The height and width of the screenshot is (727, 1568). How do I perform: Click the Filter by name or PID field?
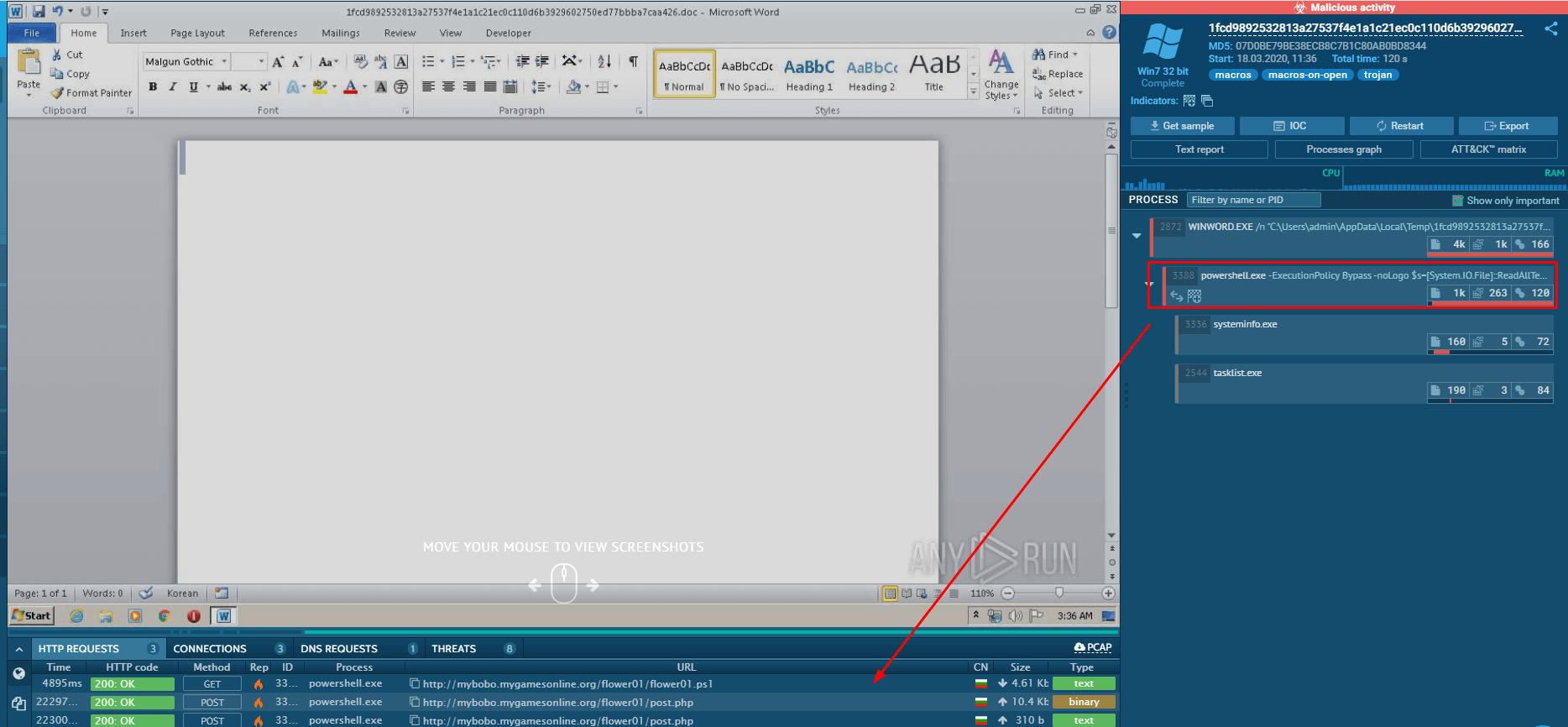(1253, 200)
